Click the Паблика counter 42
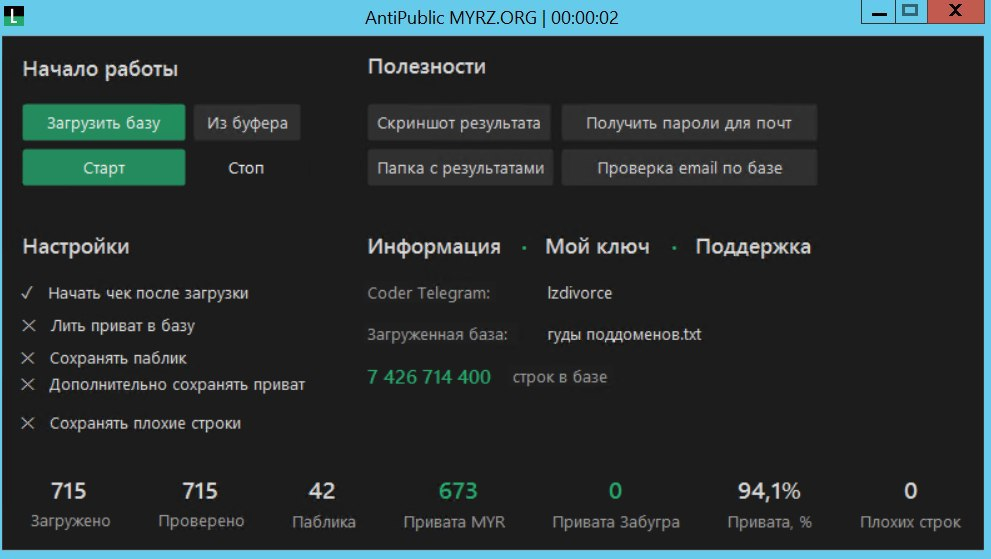 pyautogui.click(x=322, y=491)
